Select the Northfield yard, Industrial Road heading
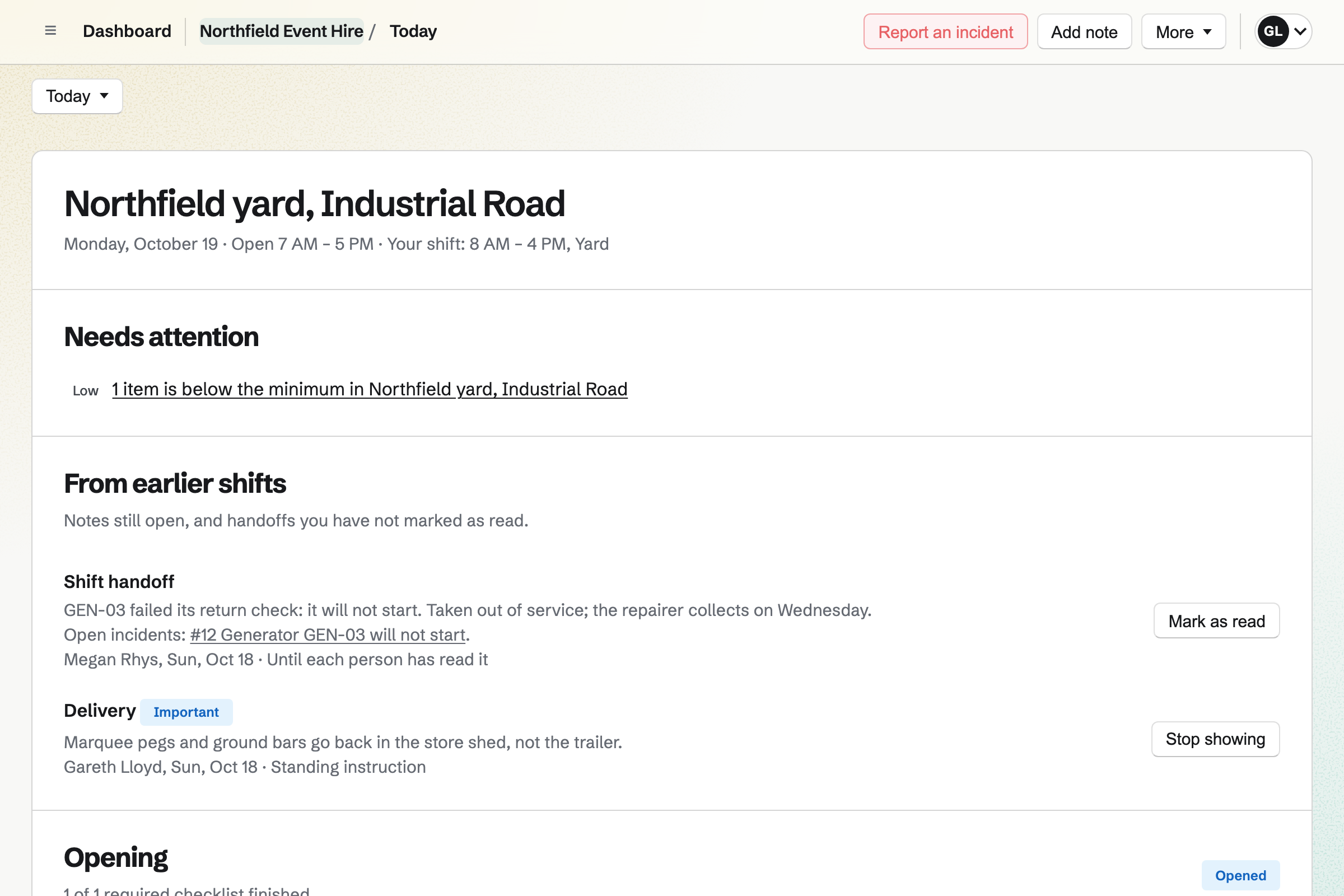1344x896 pixels. (x=314, y=203)
